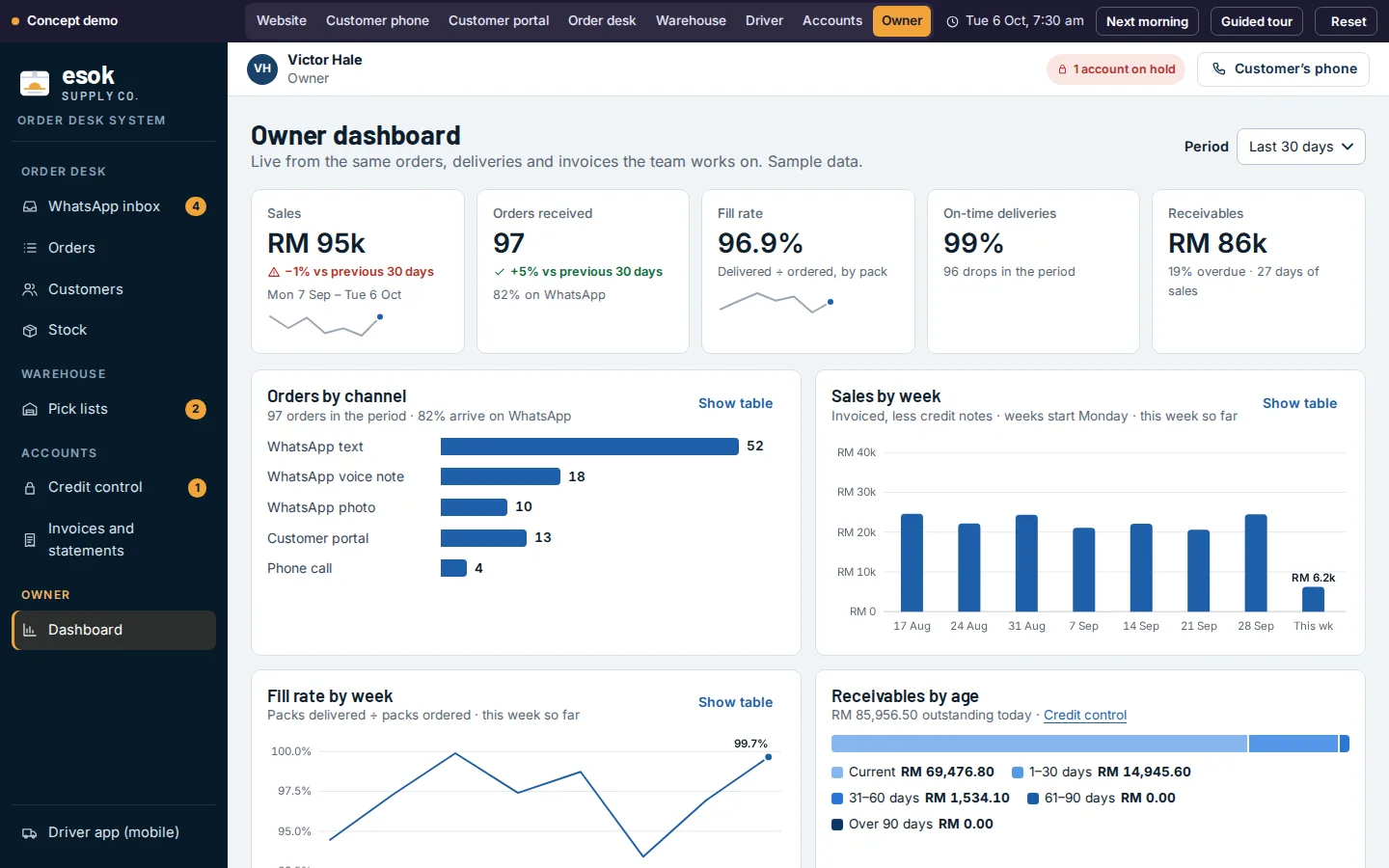The height and width of the screenshot is (868, 1389).
Task: Click the VH user avatar
Action: coord(262,68)
